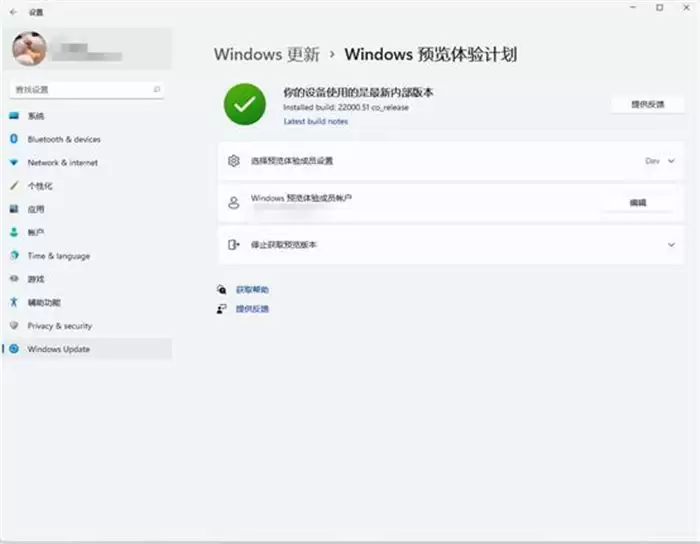Click the Installed build version text
Viewport: 700px width, 544px height.
coord(346,108)
